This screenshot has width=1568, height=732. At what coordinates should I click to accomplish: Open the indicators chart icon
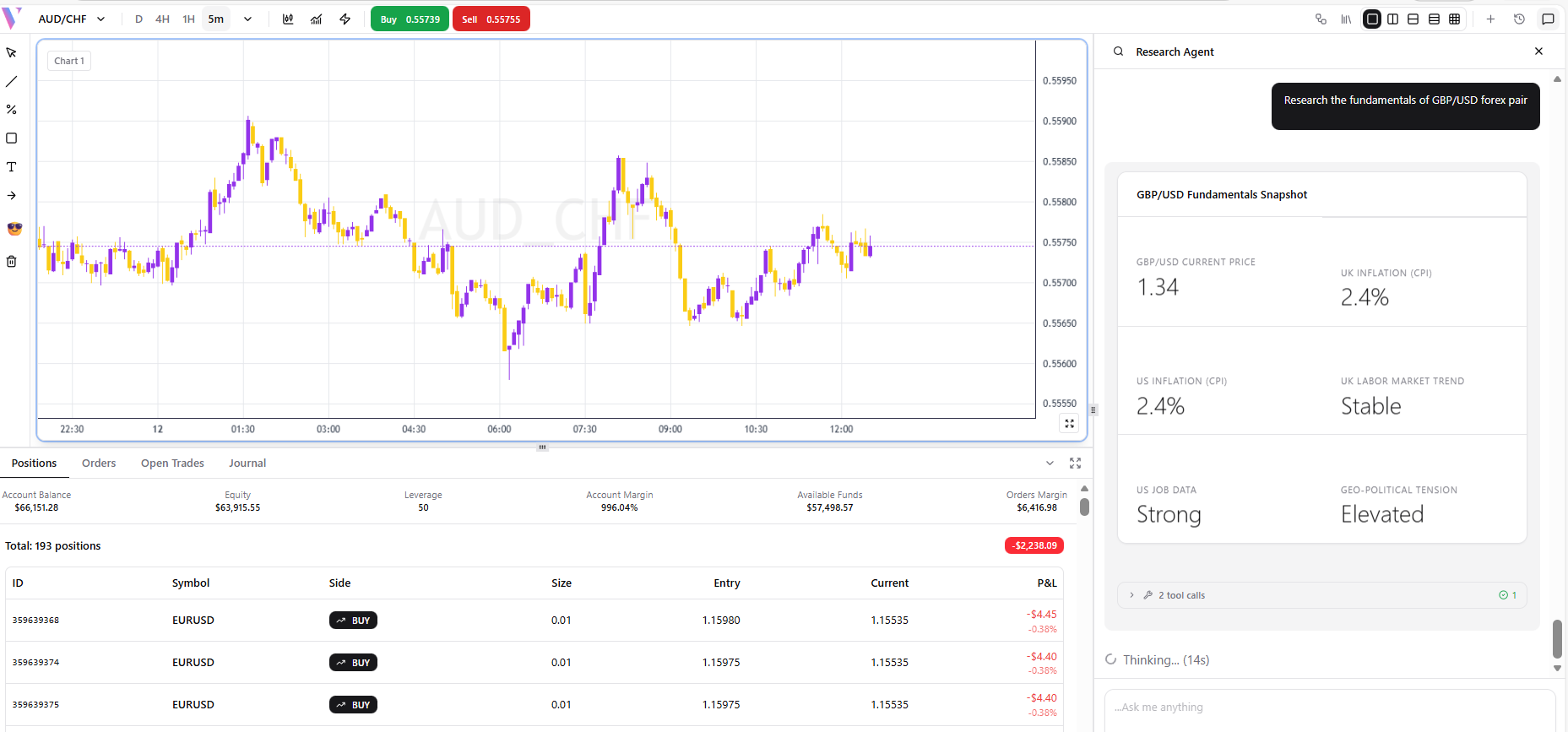click(x=316, y=19)
